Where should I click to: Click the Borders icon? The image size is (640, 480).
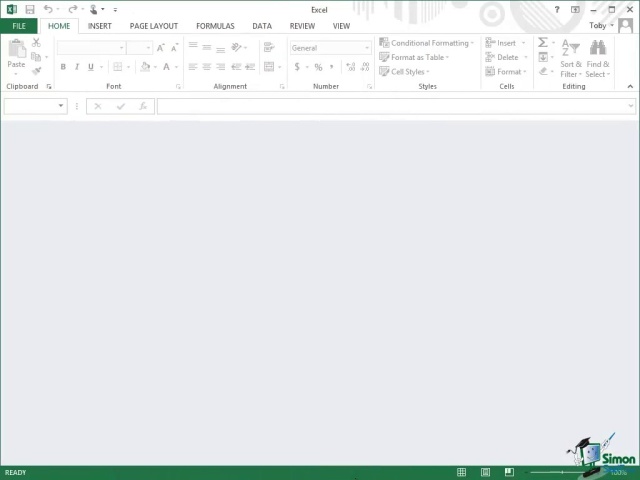coord(118,67)
